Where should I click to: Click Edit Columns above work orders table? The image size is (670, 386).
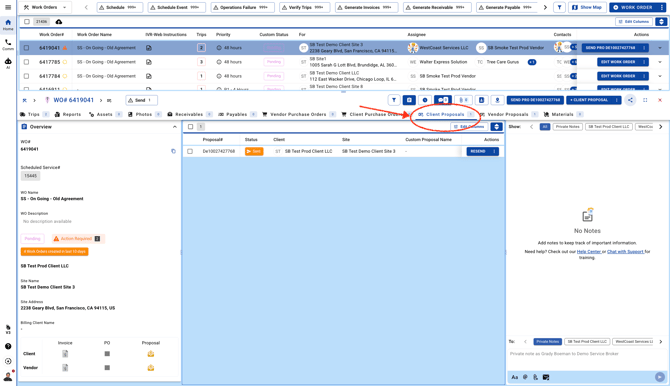(x=634, y=21)
